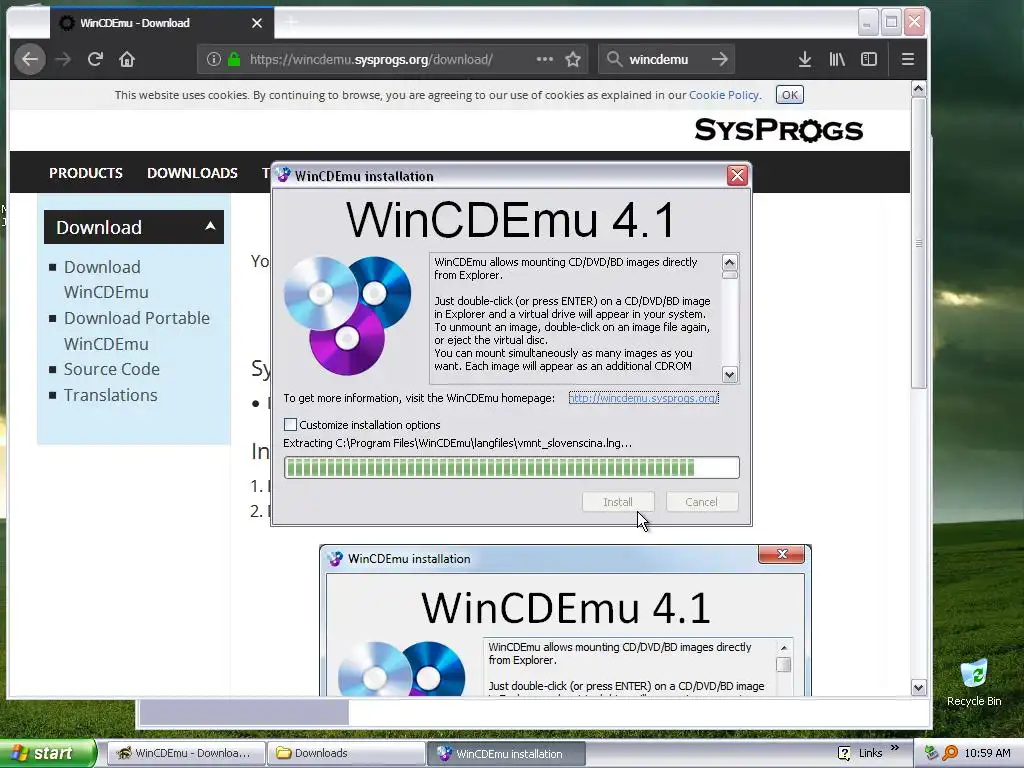Open wincdemu.sysprogs.org homepage link in installer
This screenshot has width=1024, height=768.
point(644,398)
